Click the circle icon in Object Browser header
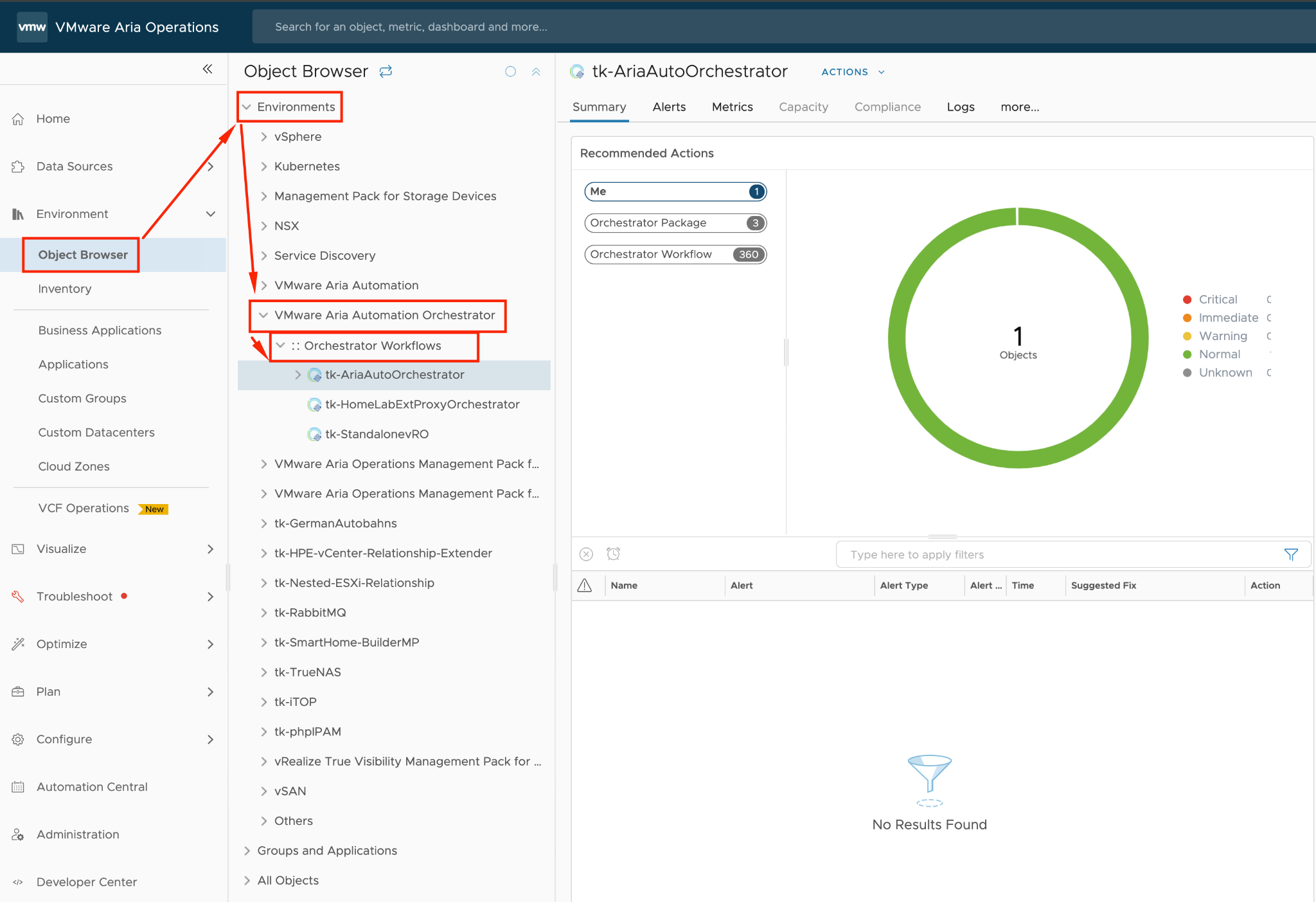The image size is (1316, 902). click(511, 71)
